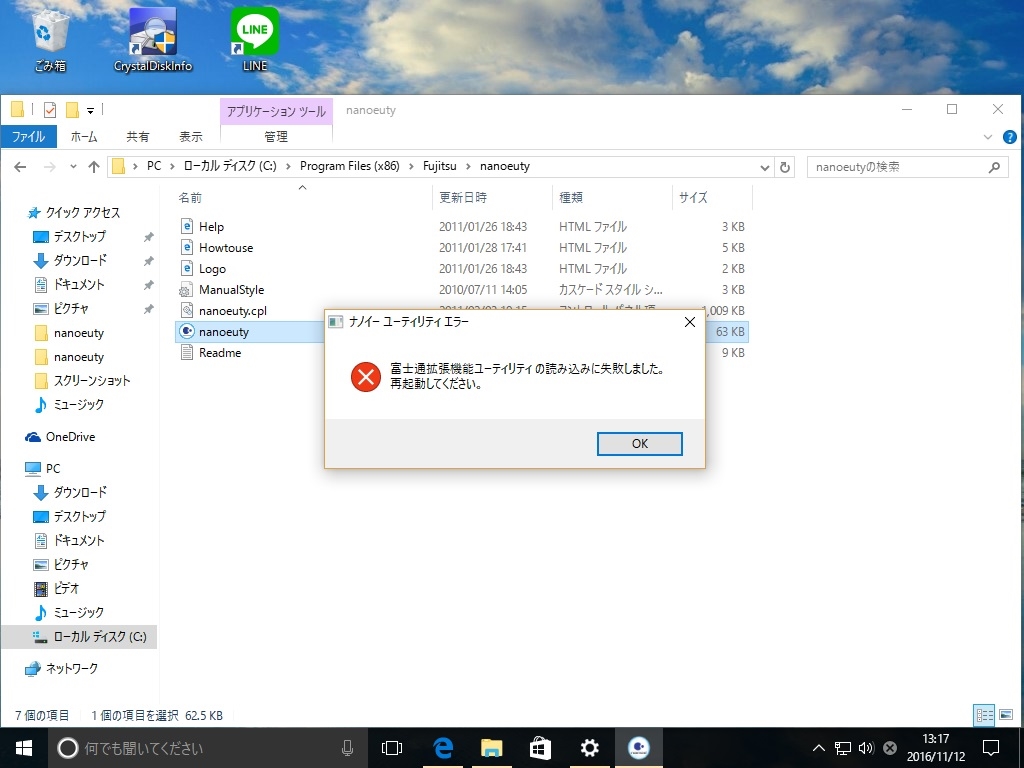Select the nanoeuty.cpl file
This screenshot has height=768, width=1024.
click(232, 311)
